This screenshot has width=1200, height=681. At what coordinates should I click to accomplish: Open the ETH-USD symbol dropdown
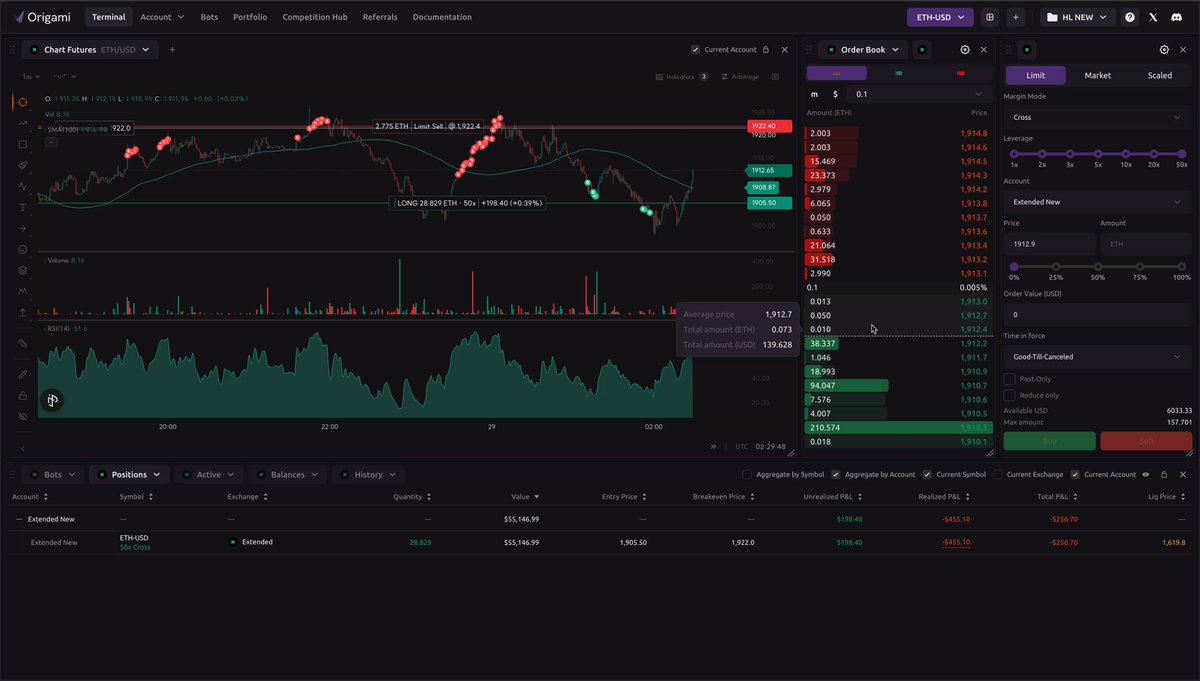tap(940, 17)
